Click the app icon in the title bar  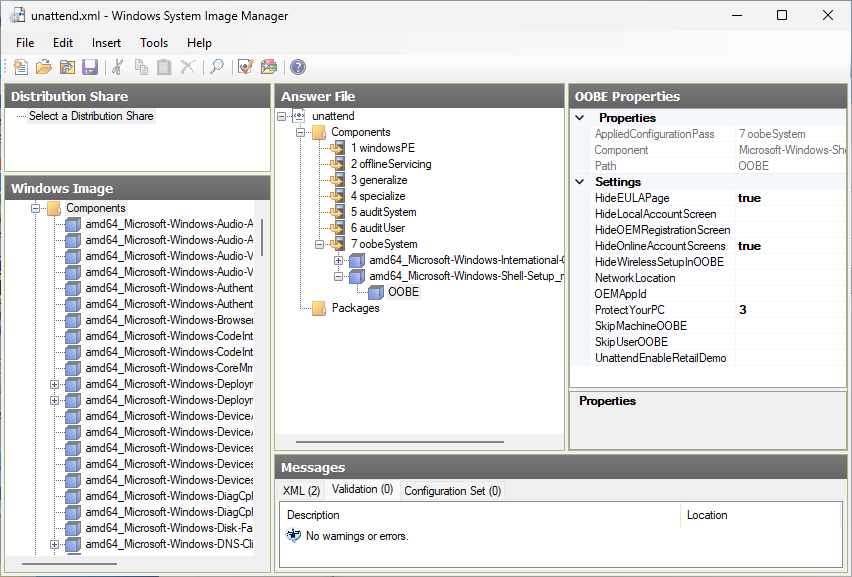17,15
